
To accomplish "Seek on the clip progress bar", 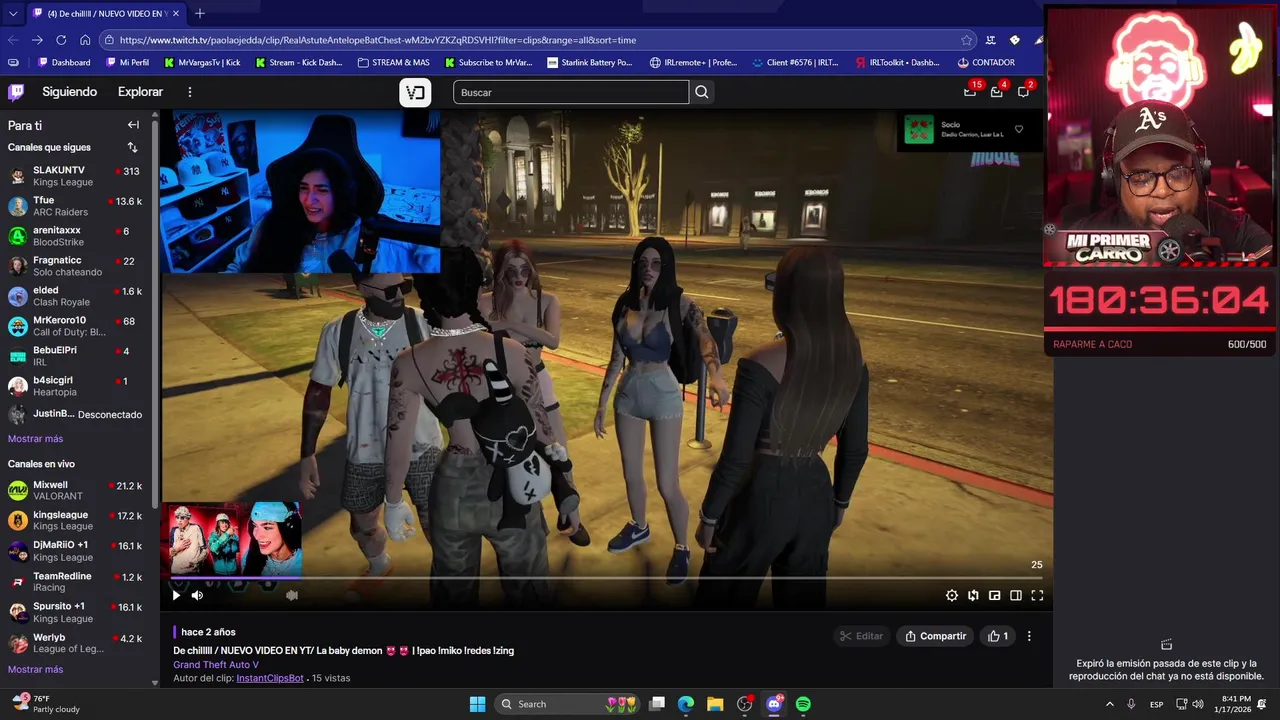I will pyautogui.click(x=606, y=578).
